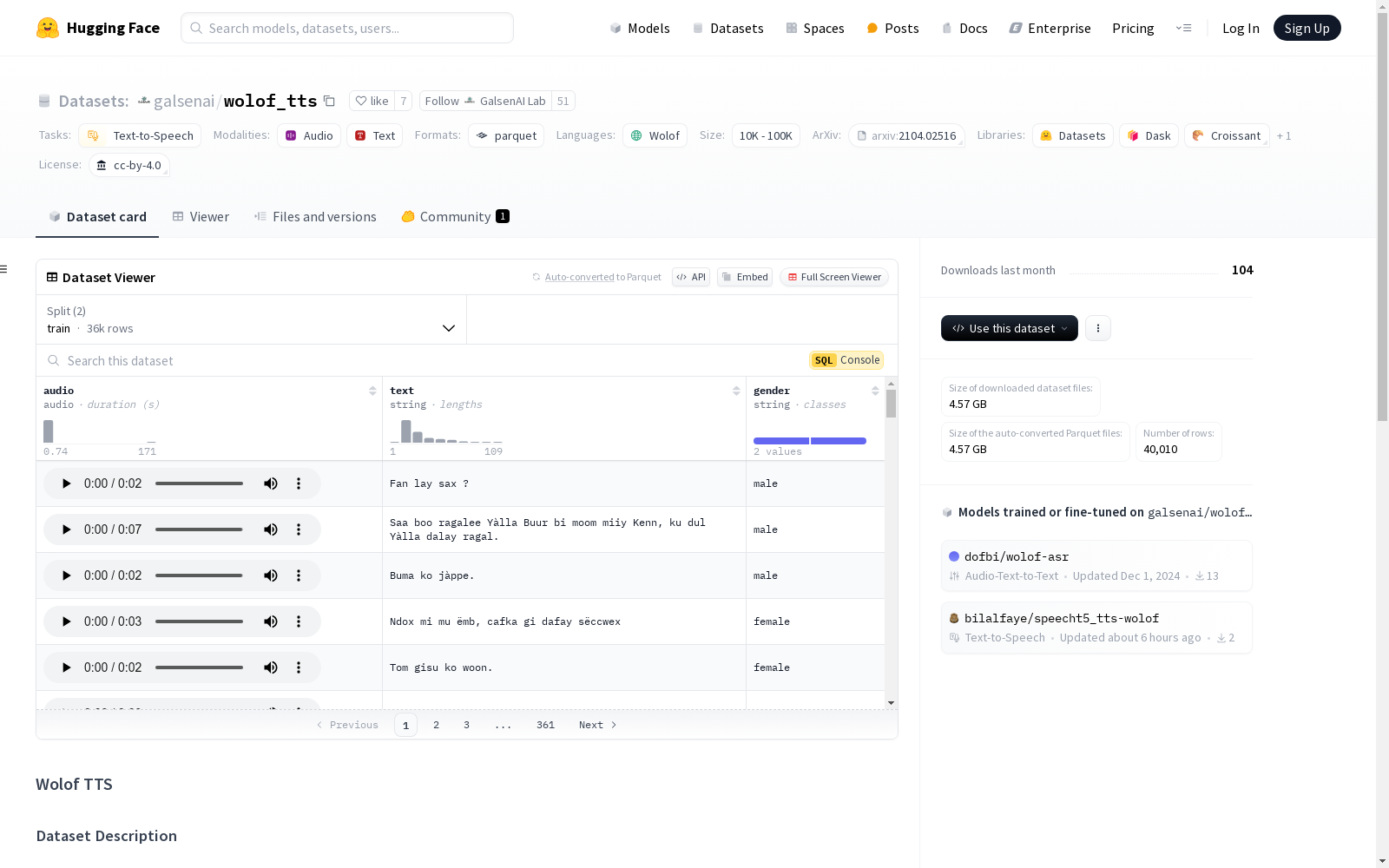Play audio for 'Ndox mi mu ëmb' row
1389x868 pixels.
[x=66, y=621]
